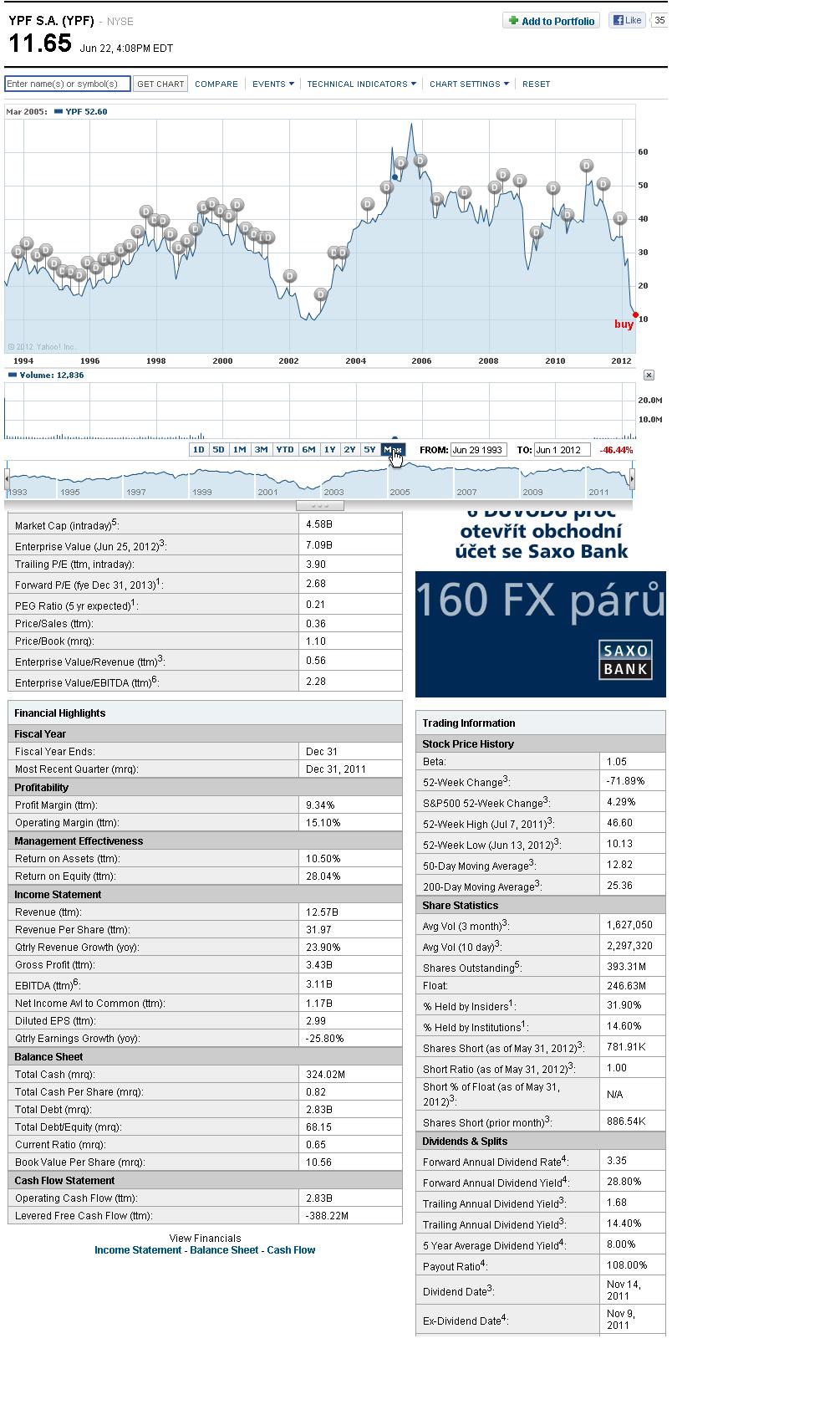Click the red buy marker dot on the chart
Viewport: 840px width, 1410px height.
click(x=635, y=314)
